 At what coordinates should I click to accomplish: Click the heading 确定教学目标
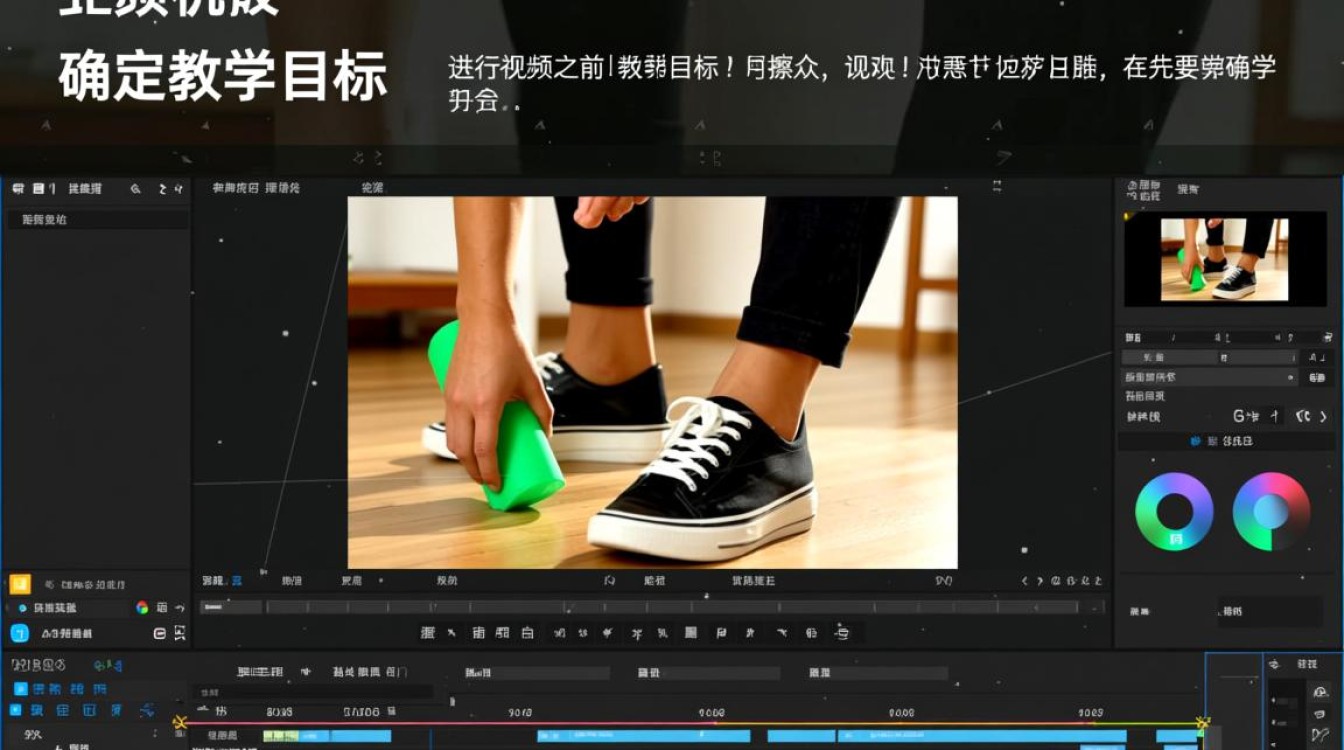[x=222, y=77]
